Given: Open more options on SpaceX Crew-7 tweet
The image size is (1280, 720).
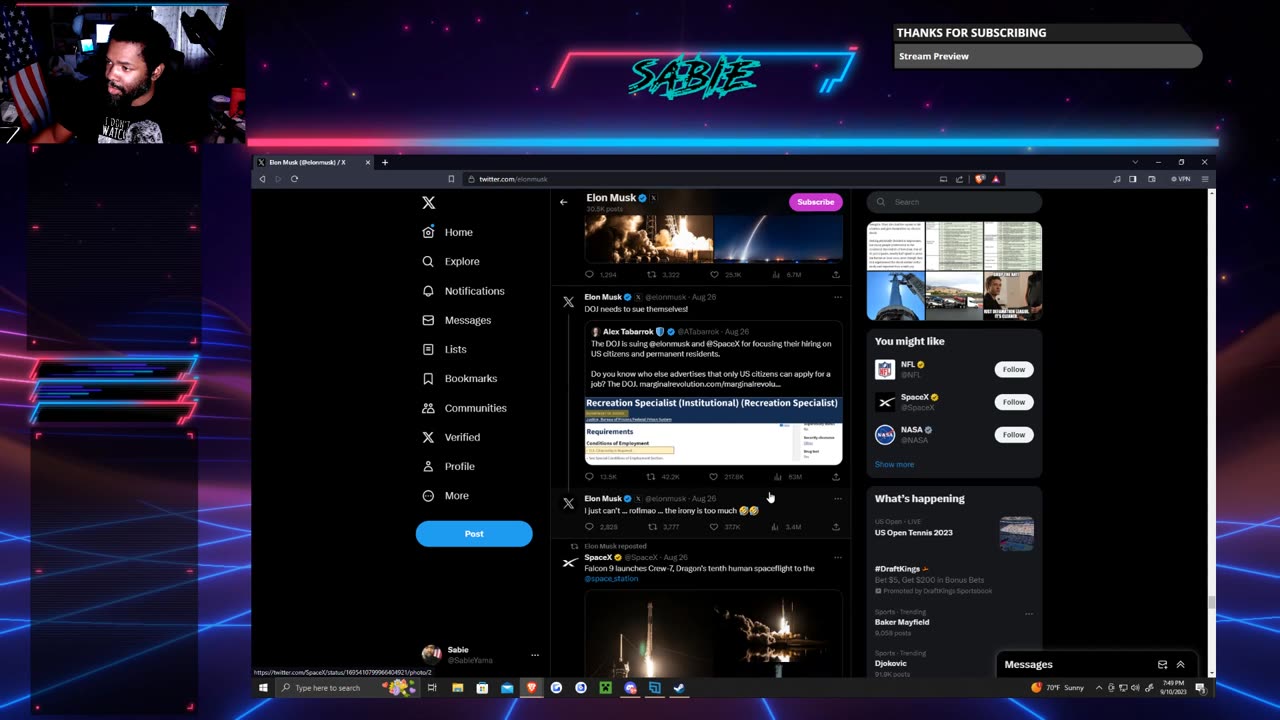Looking at the screenshot, I should click(x=838, y=557).
